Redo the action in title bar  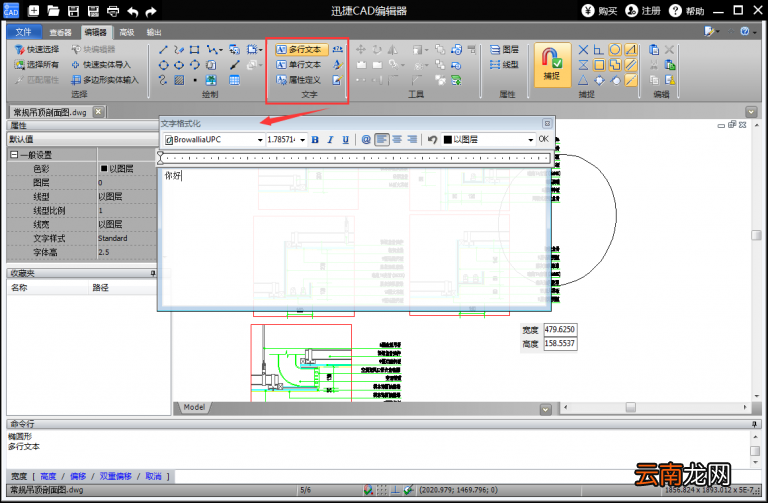151,11
